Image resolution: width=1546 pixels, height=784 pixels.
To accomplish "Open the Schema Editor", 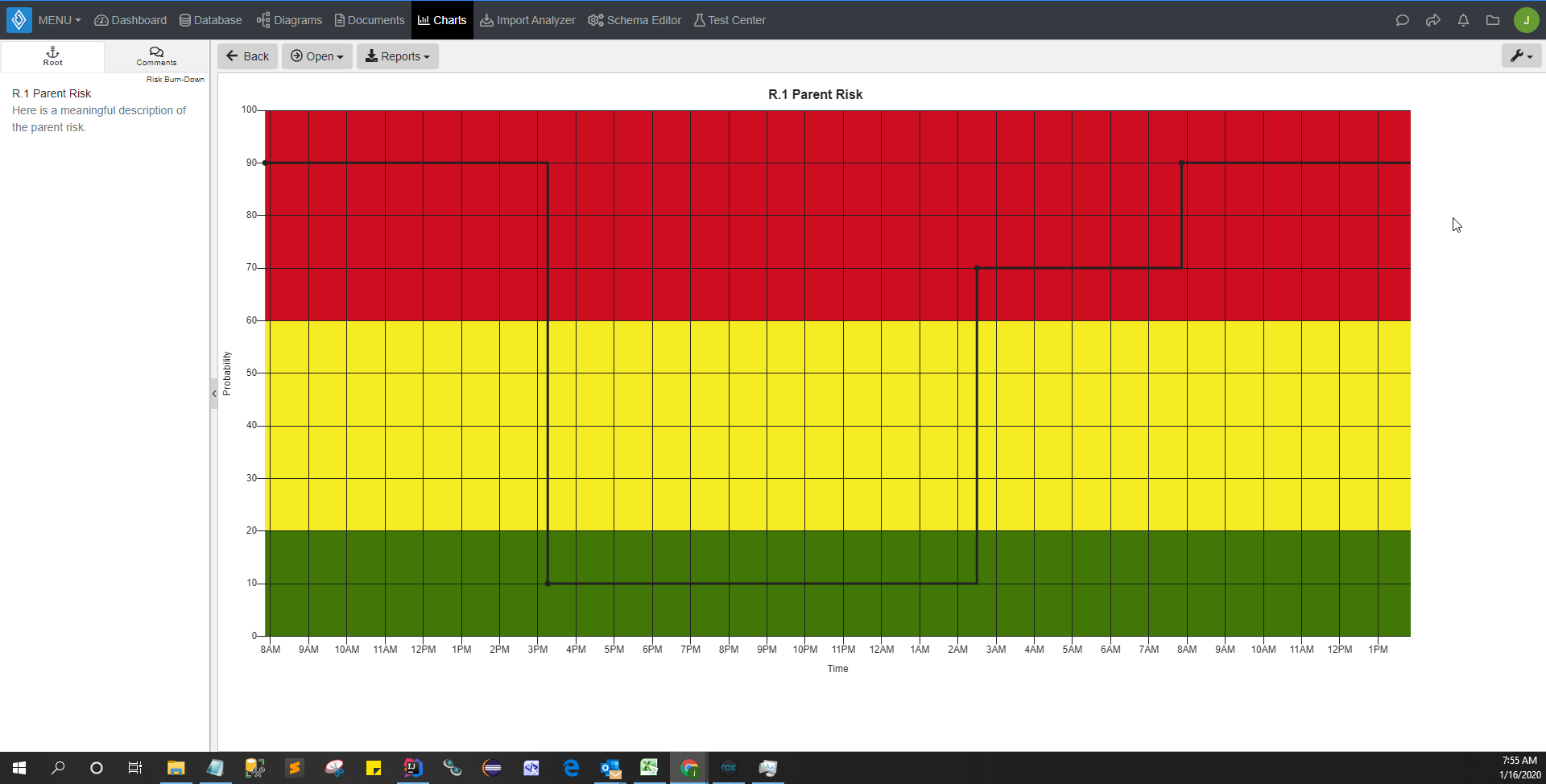I will click(x=634, y=20).
